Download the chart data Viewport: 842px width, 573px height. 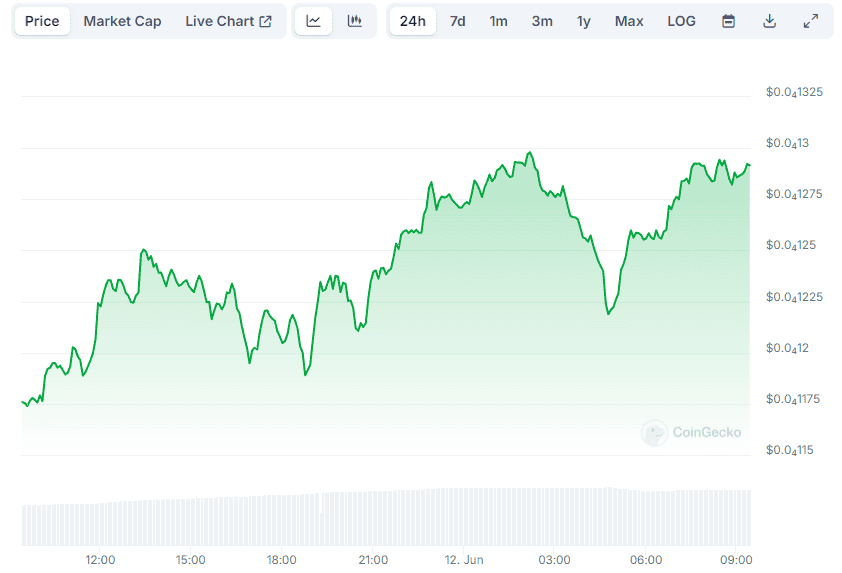(x=770, y=21)
